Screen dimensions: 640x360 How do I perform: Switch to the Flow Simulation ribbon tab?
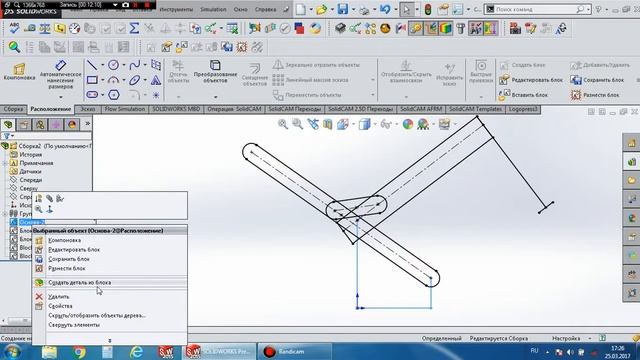click(124, 109)
